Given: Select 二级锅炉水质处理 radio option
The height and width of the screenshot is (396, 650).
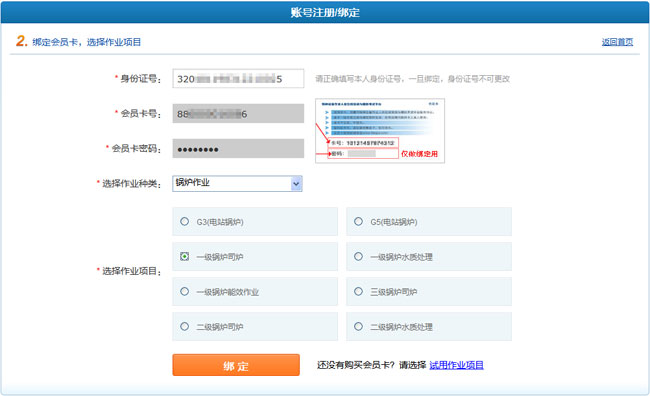Looking at the screenshot, I should 359,326.
